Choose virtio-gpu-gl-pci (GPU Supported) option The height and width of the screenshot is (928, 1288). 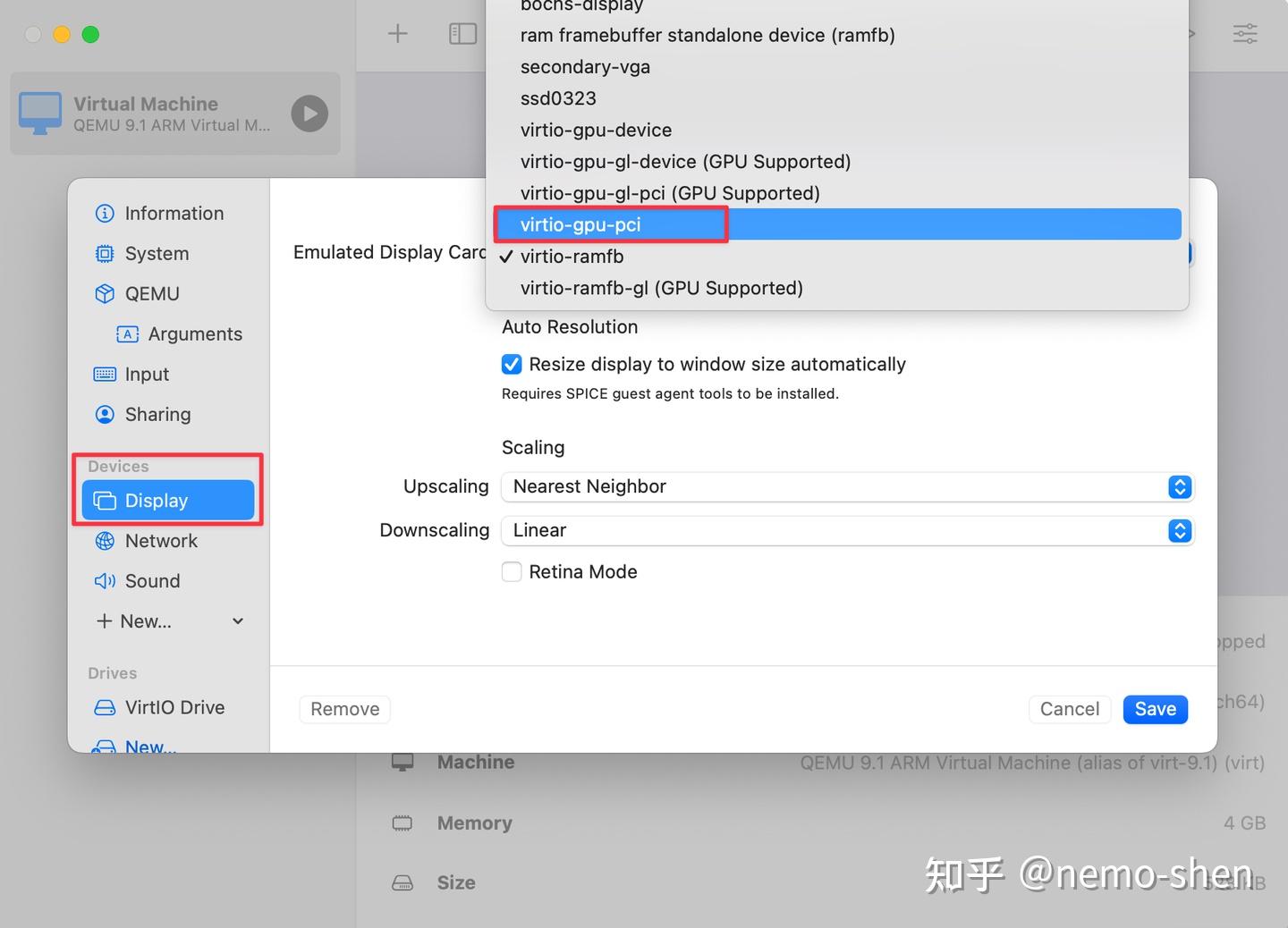coord(670,192)
